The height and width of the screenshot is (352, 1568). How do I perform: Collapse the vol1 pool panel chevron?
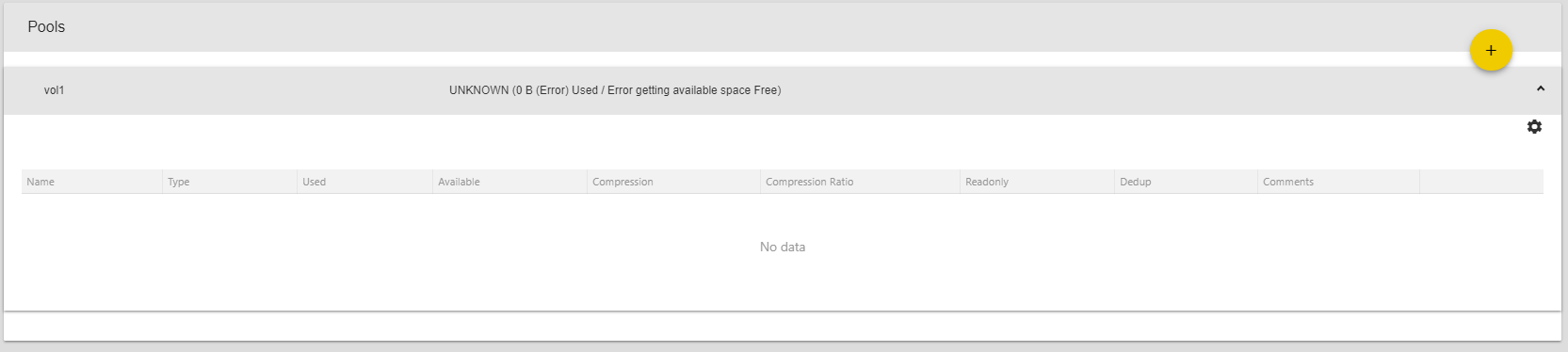(1541, 88)
